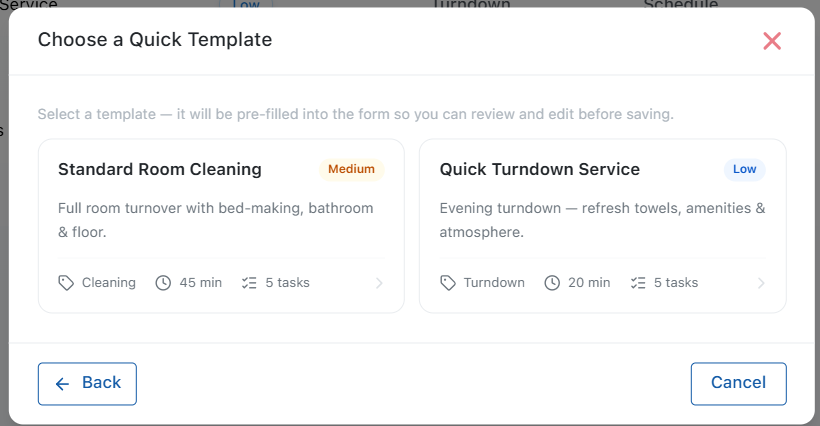Open Standard Room Cleaning via its chevron arrow
The width and height of the screenshot is (820, 426).
[379, 283]
